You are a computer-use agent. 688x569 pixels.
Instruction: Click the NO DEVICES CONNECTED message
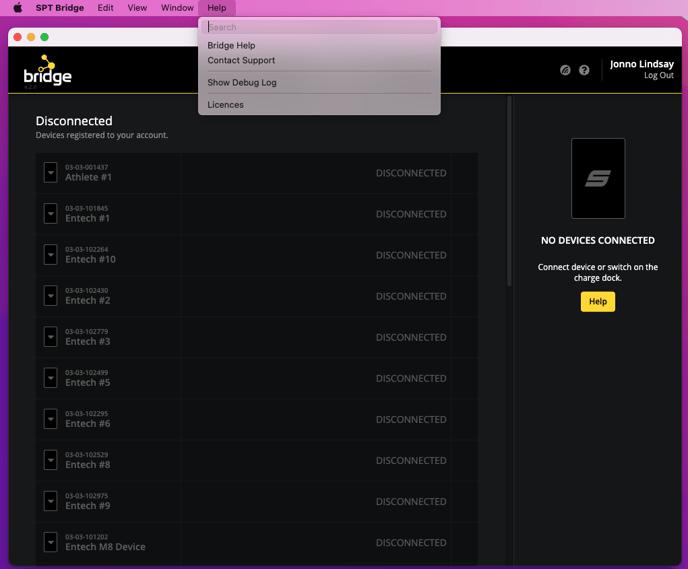598,240
